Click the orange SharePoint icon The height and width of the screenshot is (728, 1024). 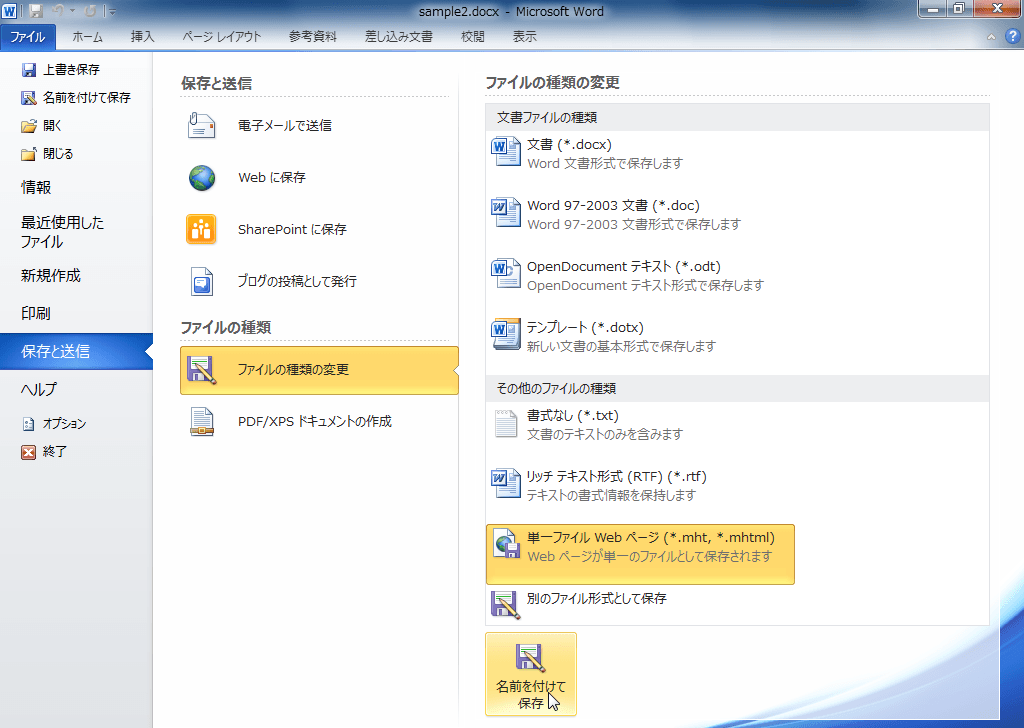(201, 229)
